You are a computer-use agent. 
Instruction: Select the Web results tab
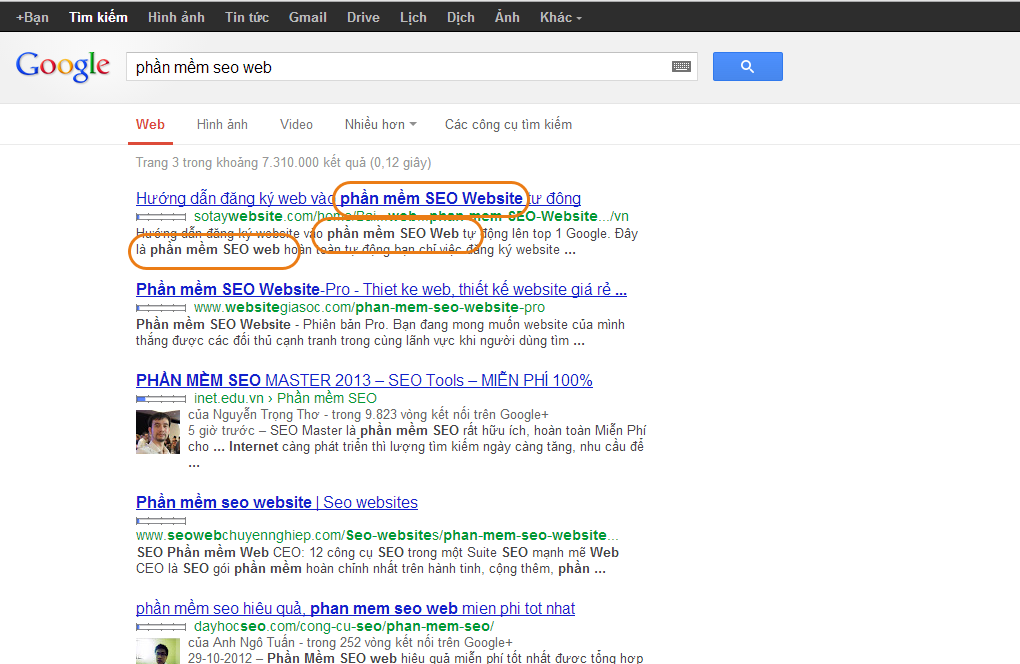click(150, 124)
